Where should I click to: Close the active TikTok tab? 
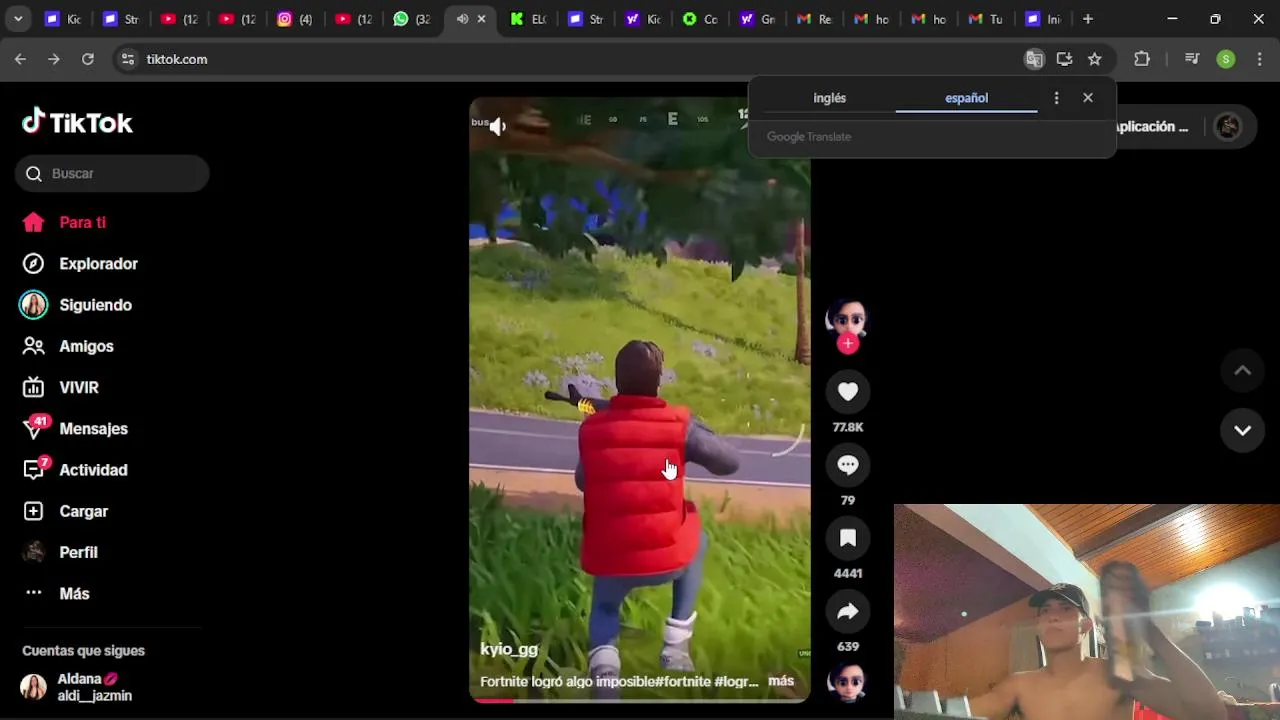pyautogui.click(x=481, y=19)
